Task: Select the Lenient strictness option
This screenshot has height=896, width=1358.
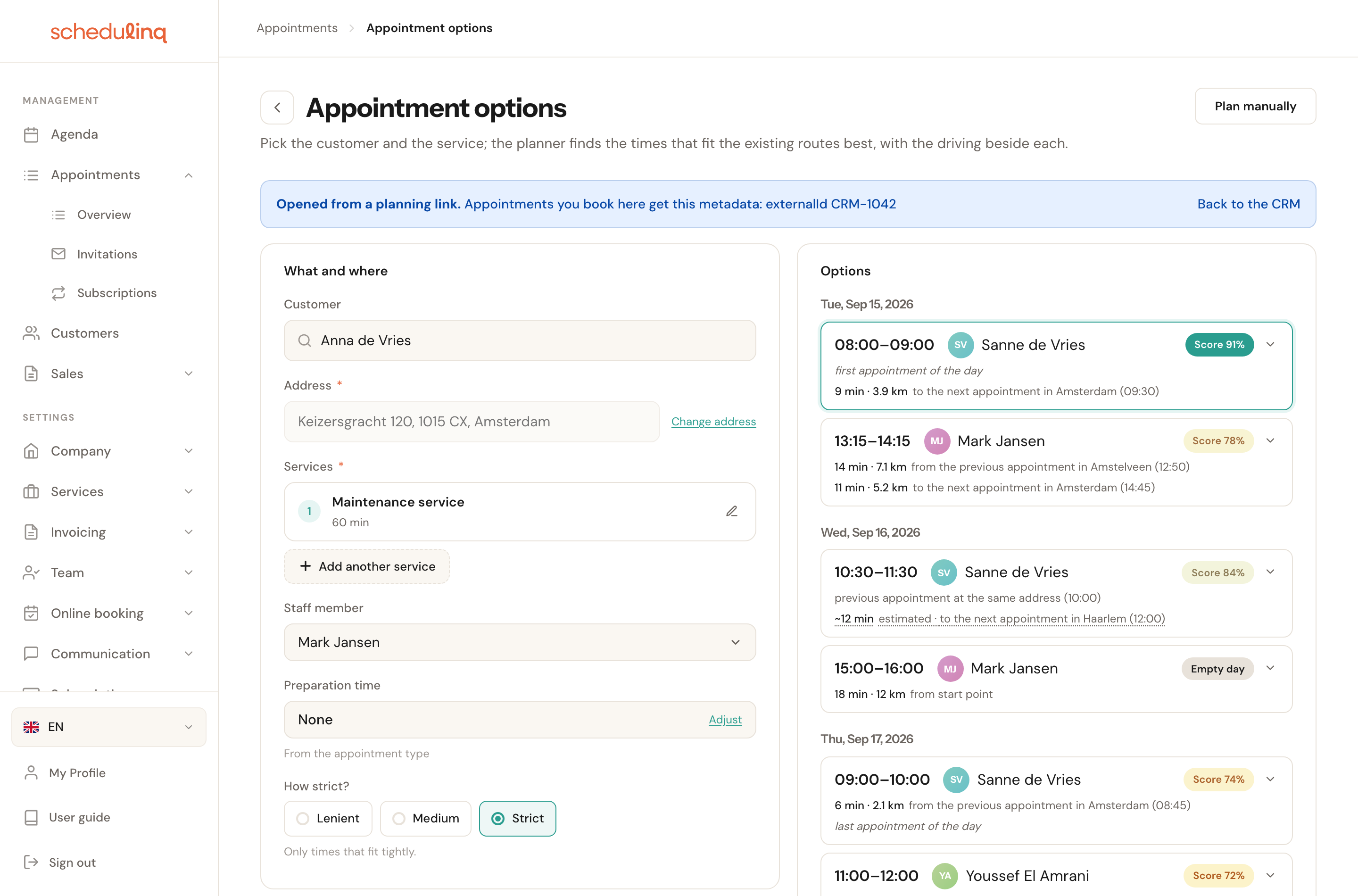Action: click(328, 818)
